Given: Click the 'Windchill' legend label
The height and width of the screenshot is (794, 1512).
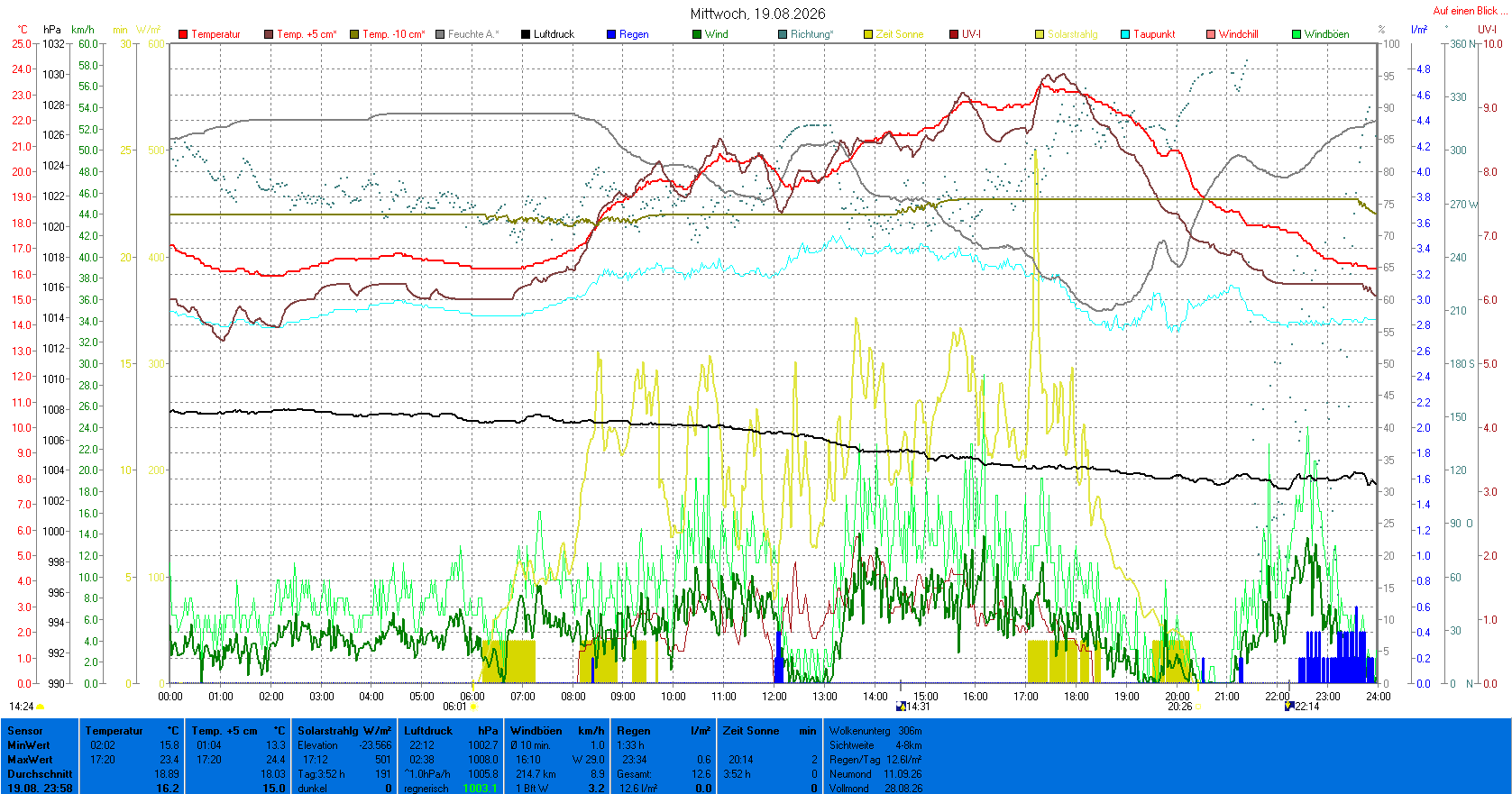Looking at the screenshot, I should [1239, 34].
